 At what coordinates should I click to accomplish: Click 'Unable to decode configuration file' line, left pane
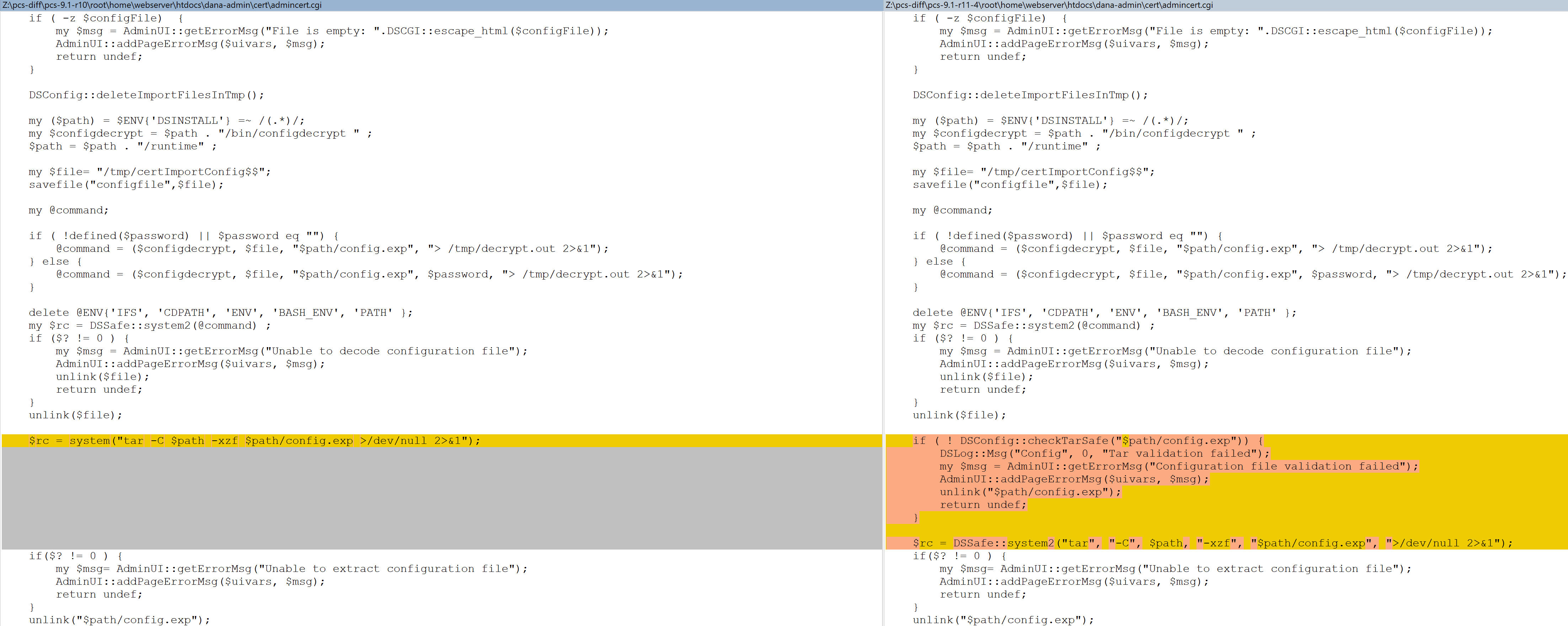pyautogui.click(x=292, y=351)
